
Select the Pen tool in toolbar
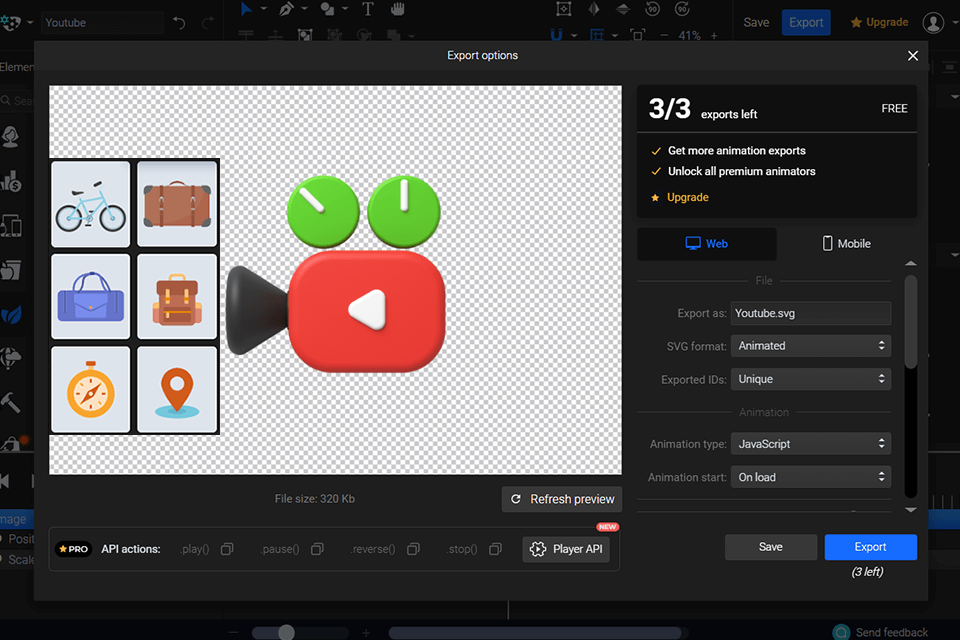click(x=286, y=9)
